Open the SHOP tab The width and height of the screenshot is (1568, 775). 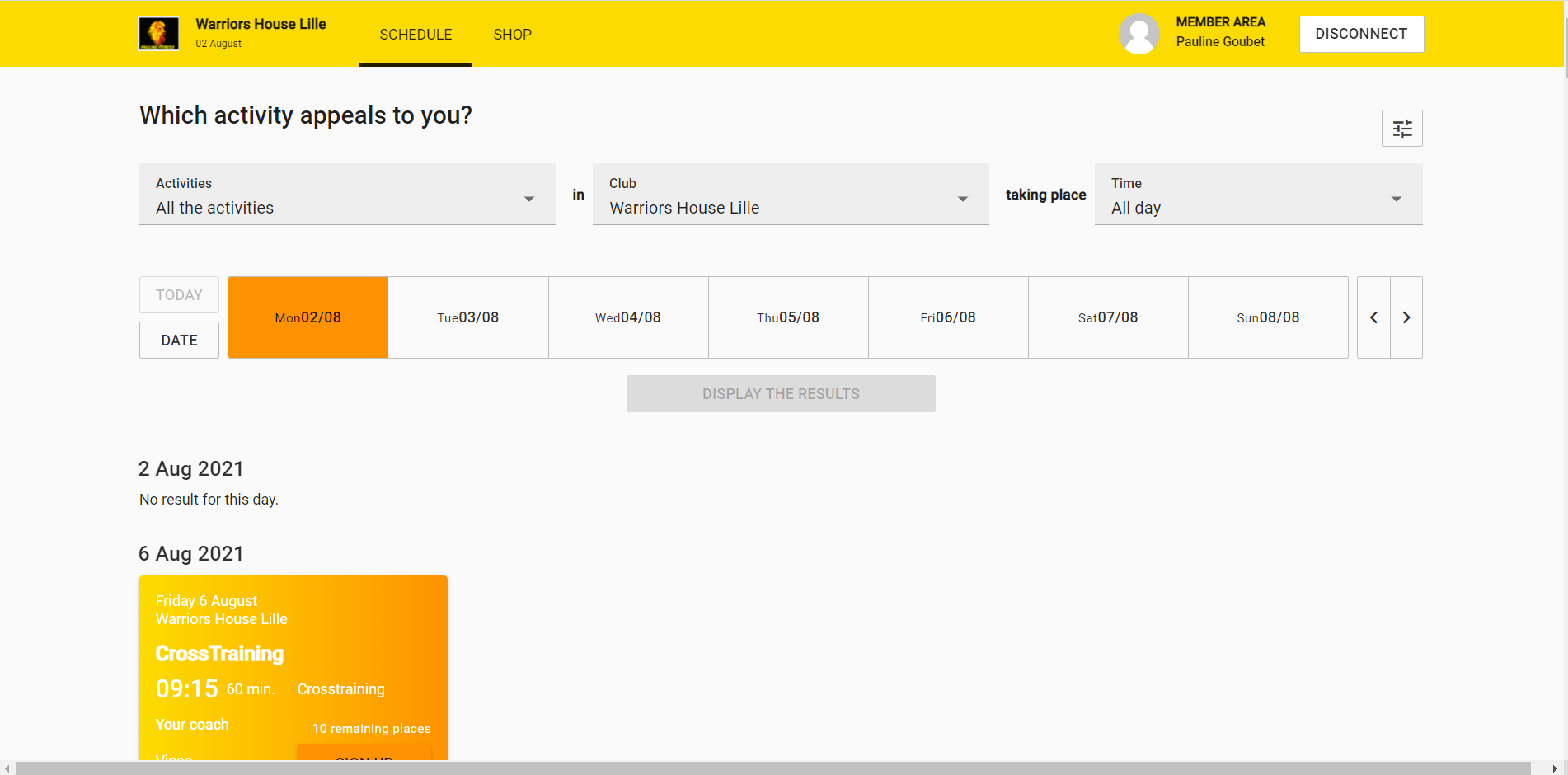click(x=512, y=35)
